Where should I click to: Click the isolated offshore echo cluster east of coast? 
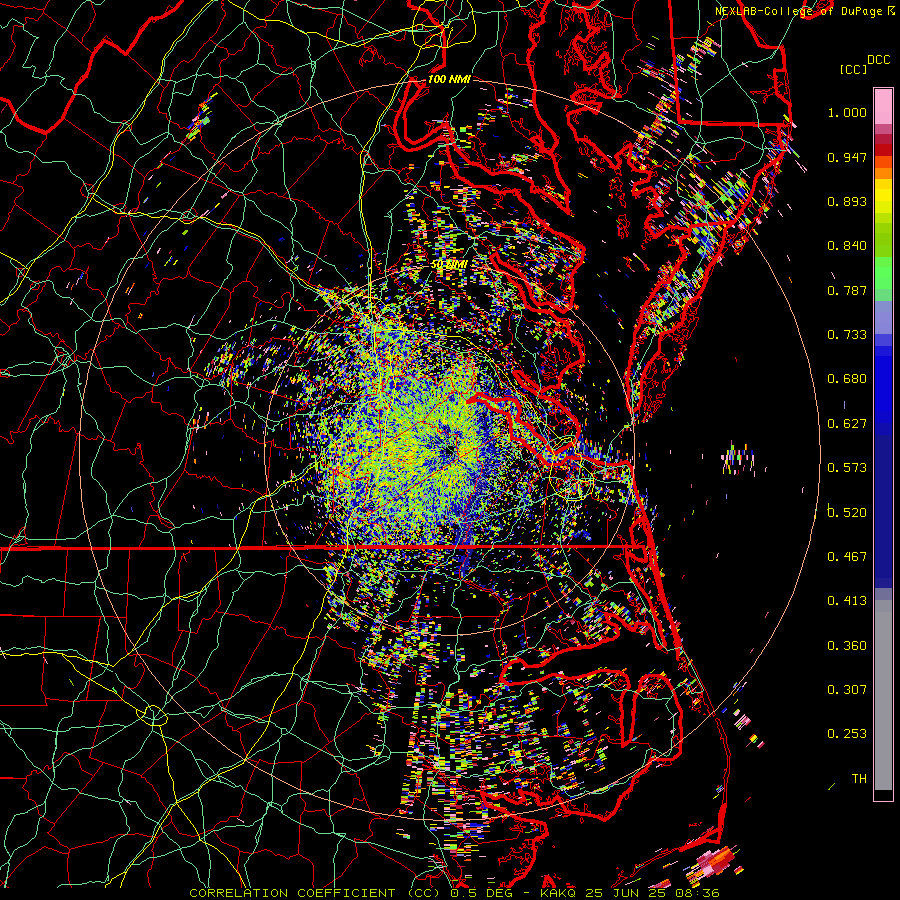click(738, 459)
